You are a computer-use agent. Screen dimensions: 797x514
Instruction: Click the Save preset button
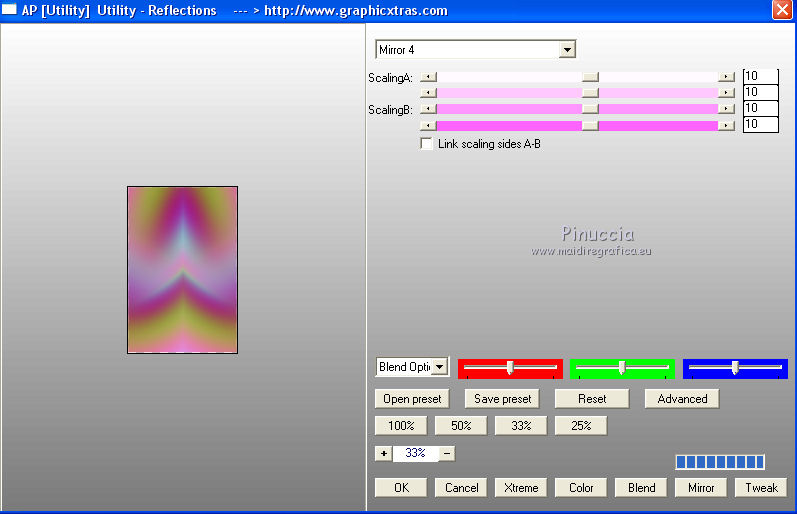point(502,399)
